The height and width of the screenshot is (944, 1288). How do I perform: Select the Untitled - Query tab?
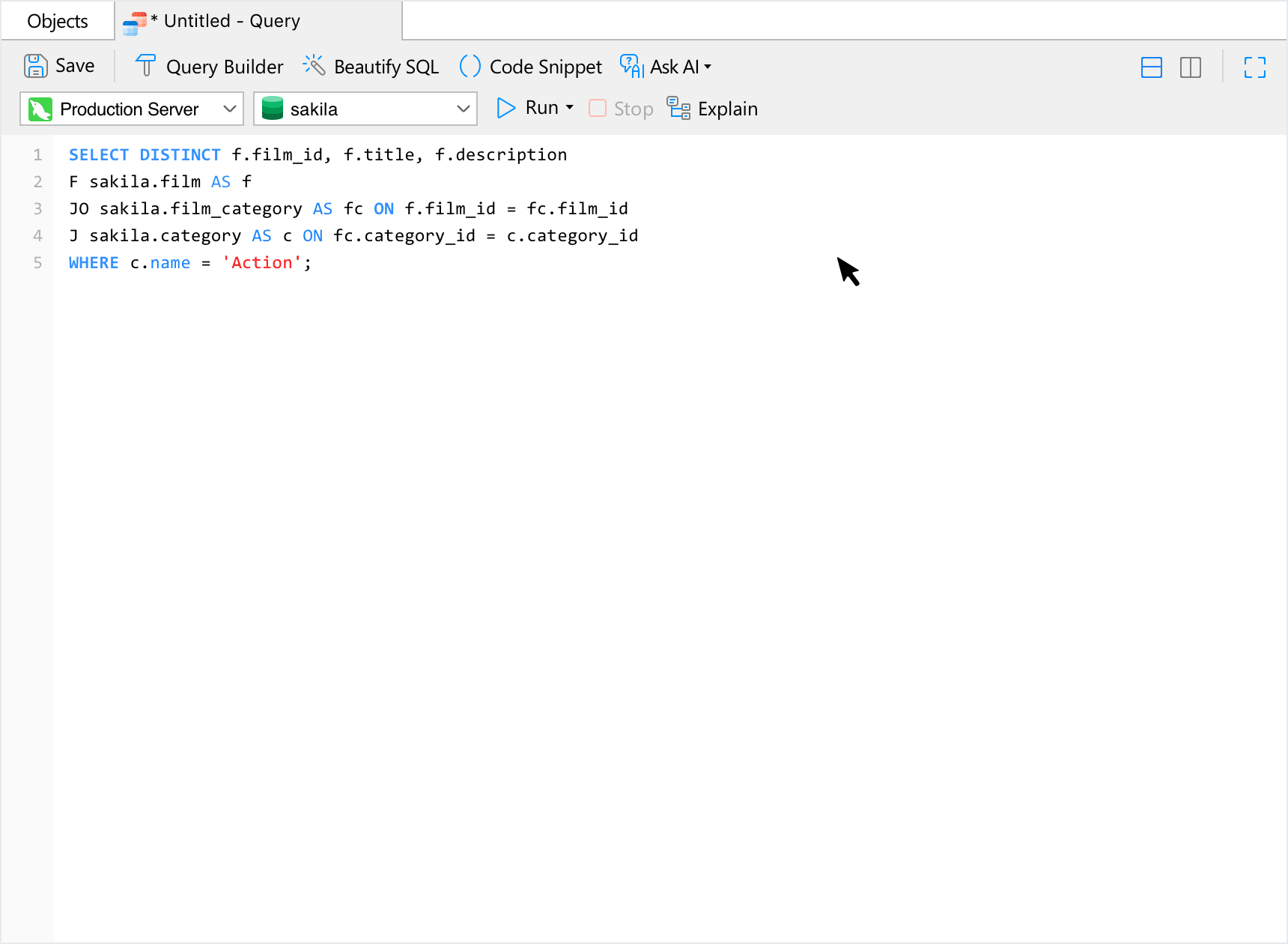[231, 21]
